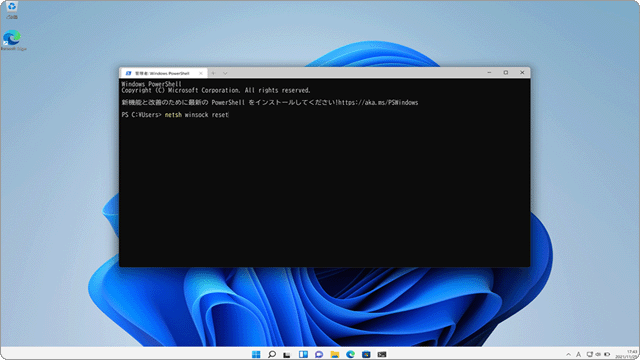
Task: Open the Microsoft Edge desktop shortcut
Action: click(x=13, y=40)
